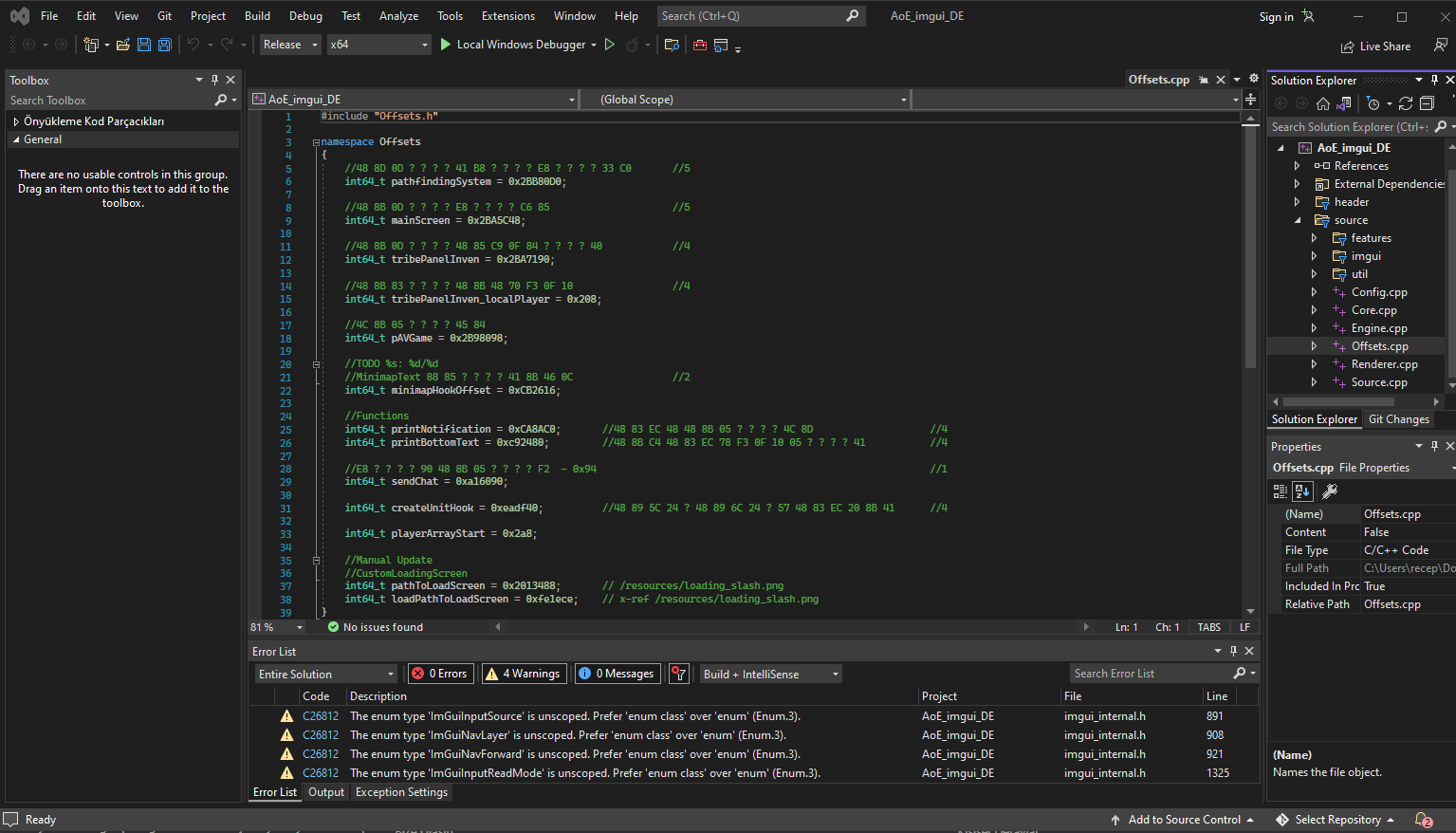1456x833 pixels.
Task: Open the Entire Solution filter dropdown
Action: click(325, 674)
